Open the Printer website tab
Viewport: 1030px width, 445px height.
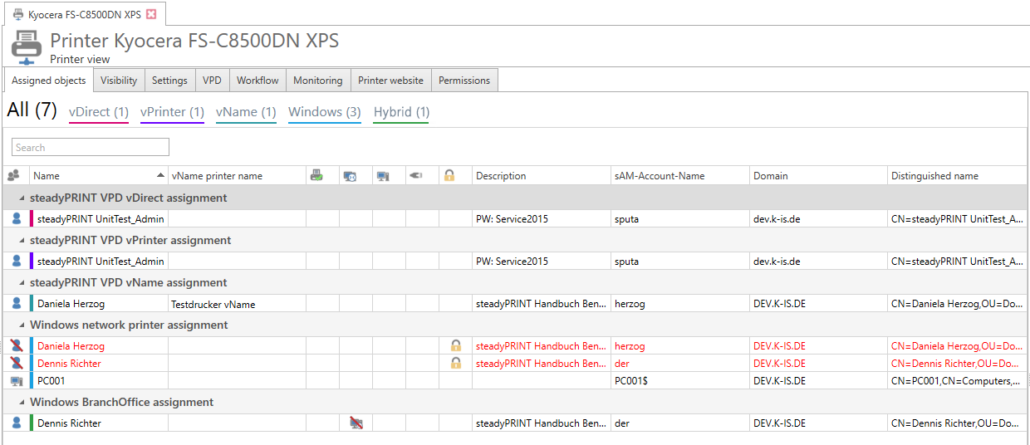(x=391, y=80)
